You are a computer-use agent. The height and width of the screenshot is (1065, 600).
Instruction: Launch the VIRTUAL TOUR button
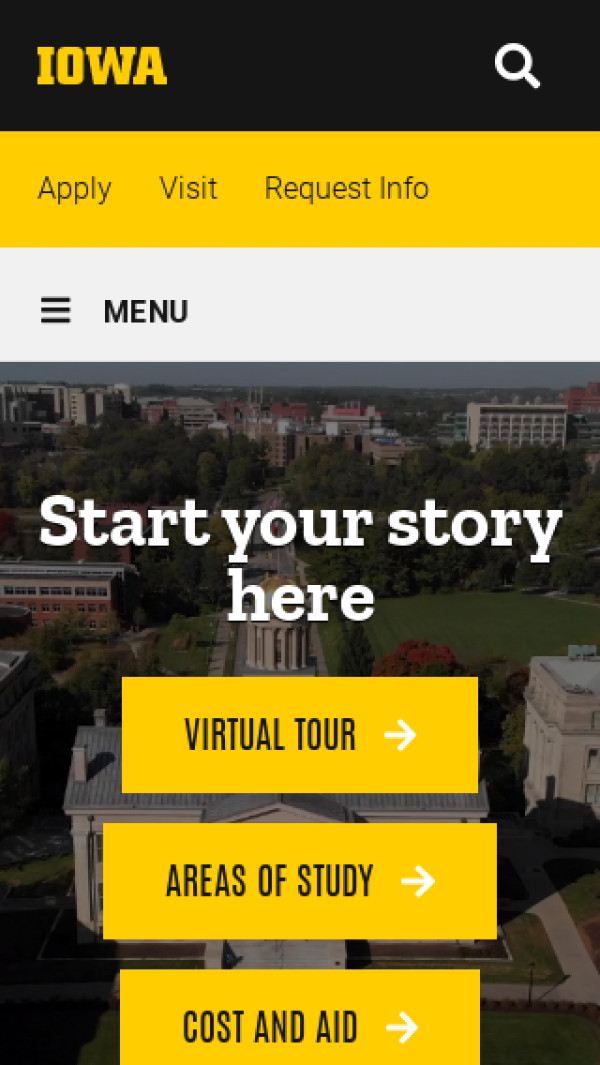[300, 735]
